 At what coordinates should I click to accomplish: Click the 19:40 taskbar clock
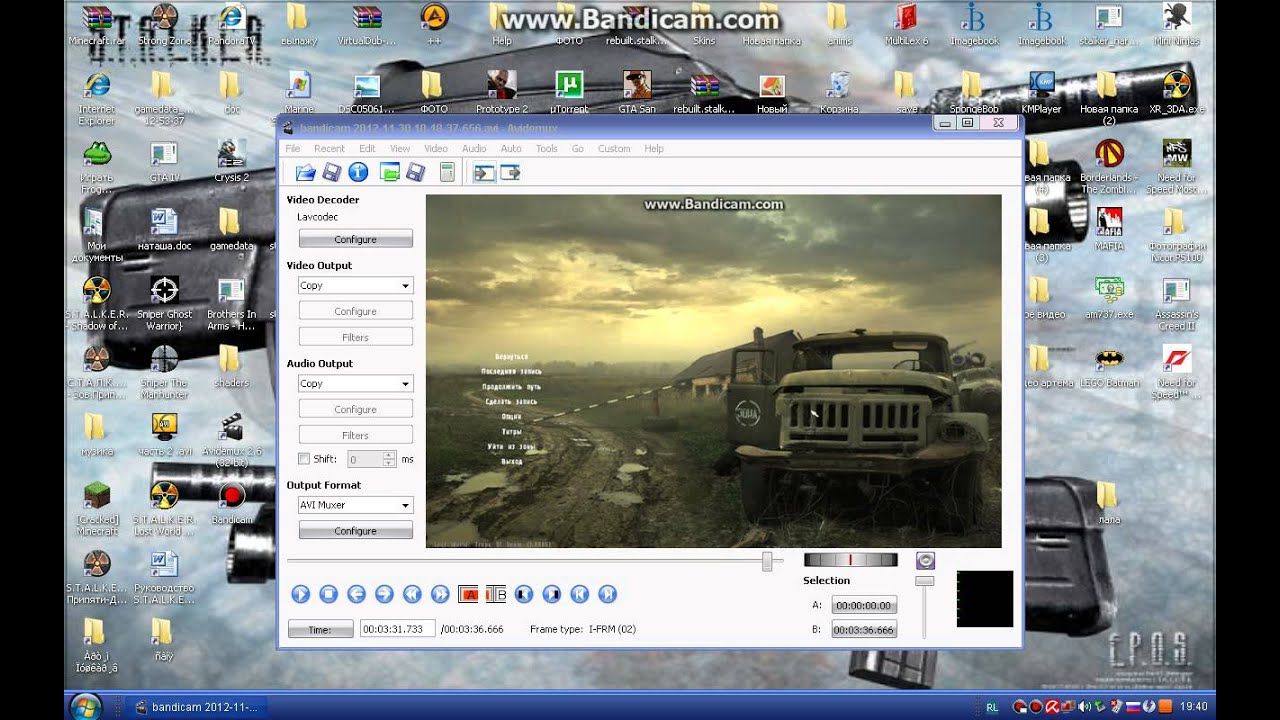click(x=1192, y=707)
